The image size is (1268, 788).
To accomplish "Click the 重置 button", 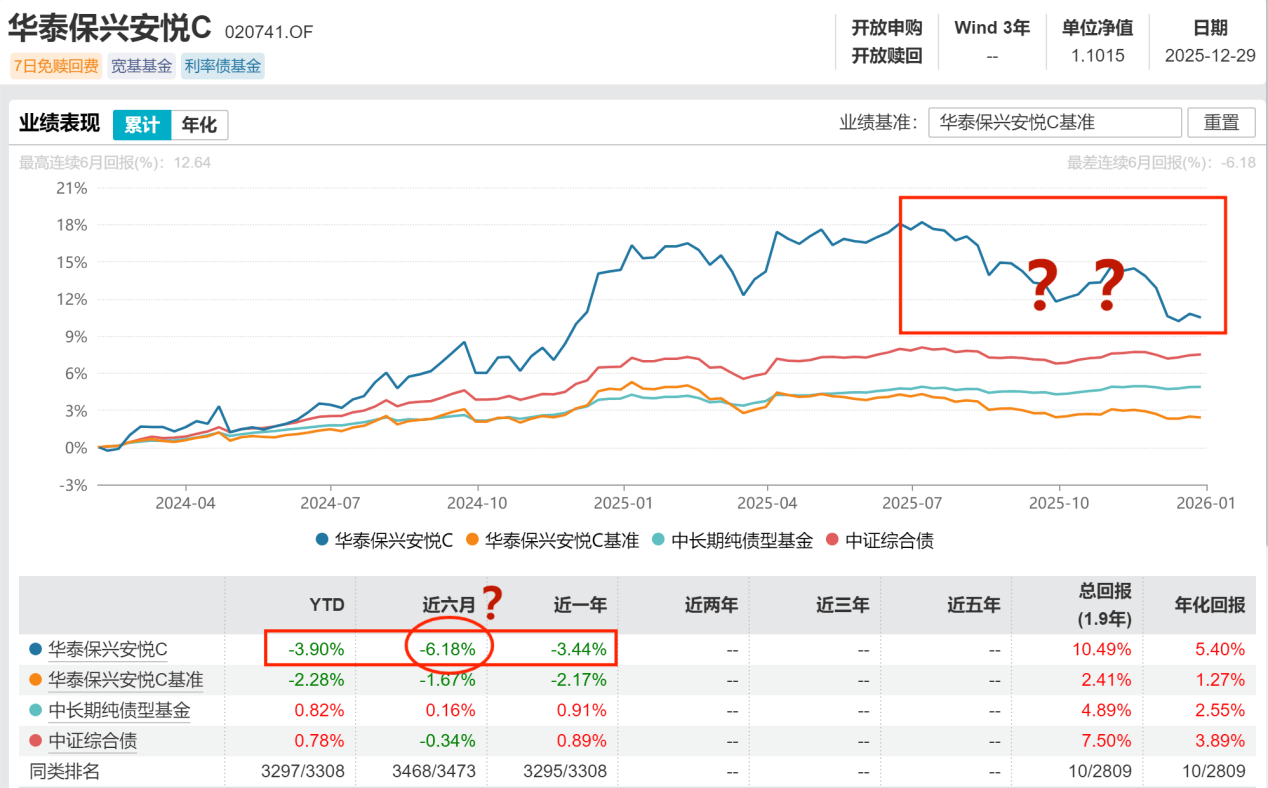I will [1220, 122].
